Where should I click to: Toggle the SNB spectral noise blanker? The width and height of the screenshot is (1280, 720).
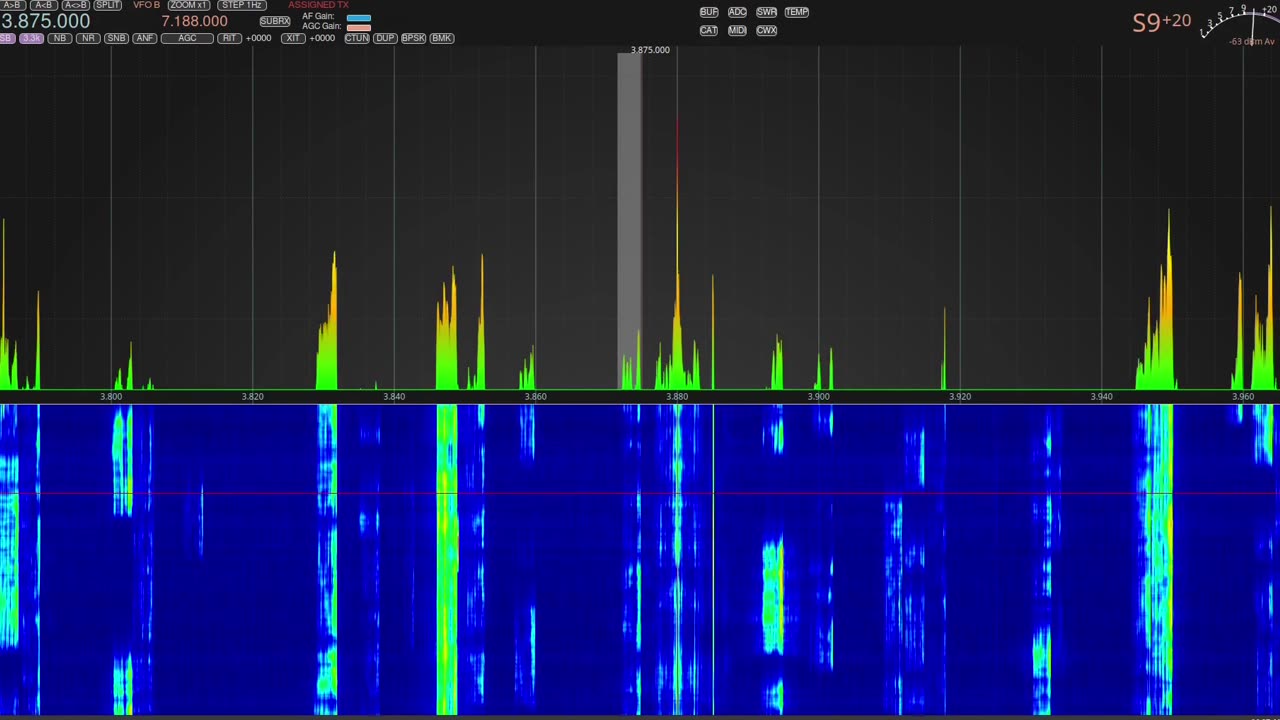(x=116, y=38)
